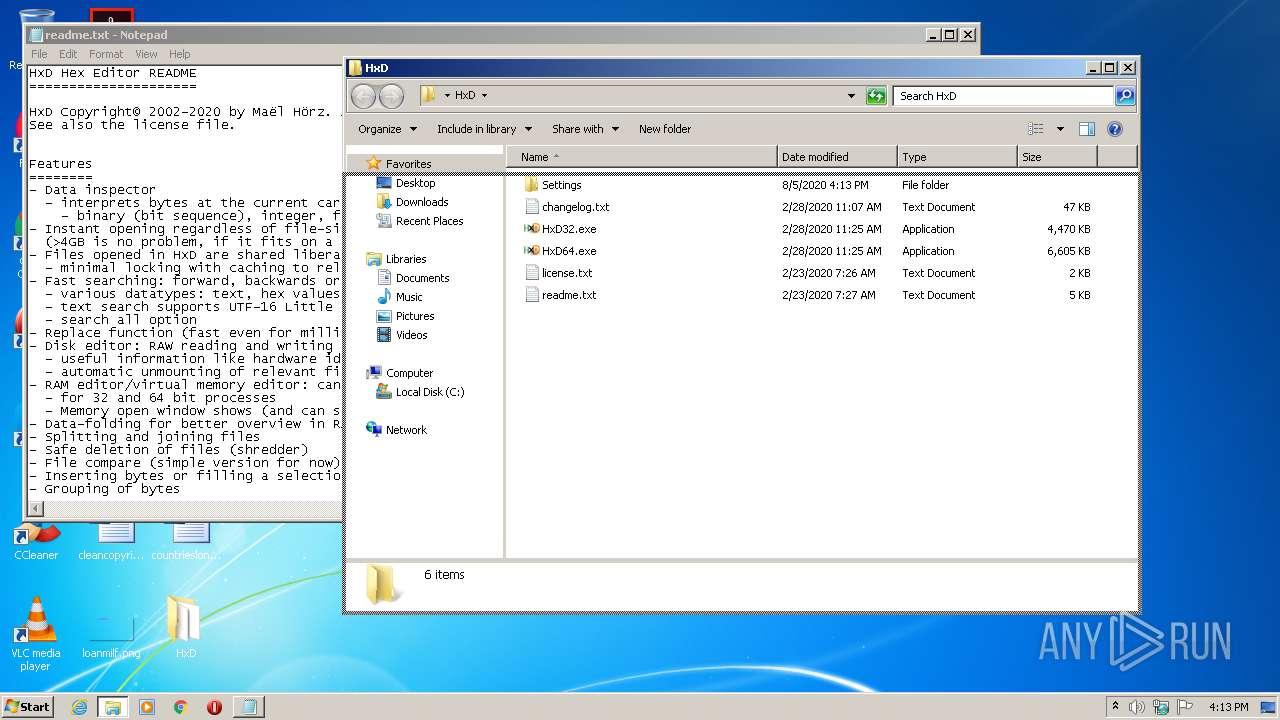The image size is (1280, 720).
Task: Select the HxD32.exe application icon
Action: (532, 229)
